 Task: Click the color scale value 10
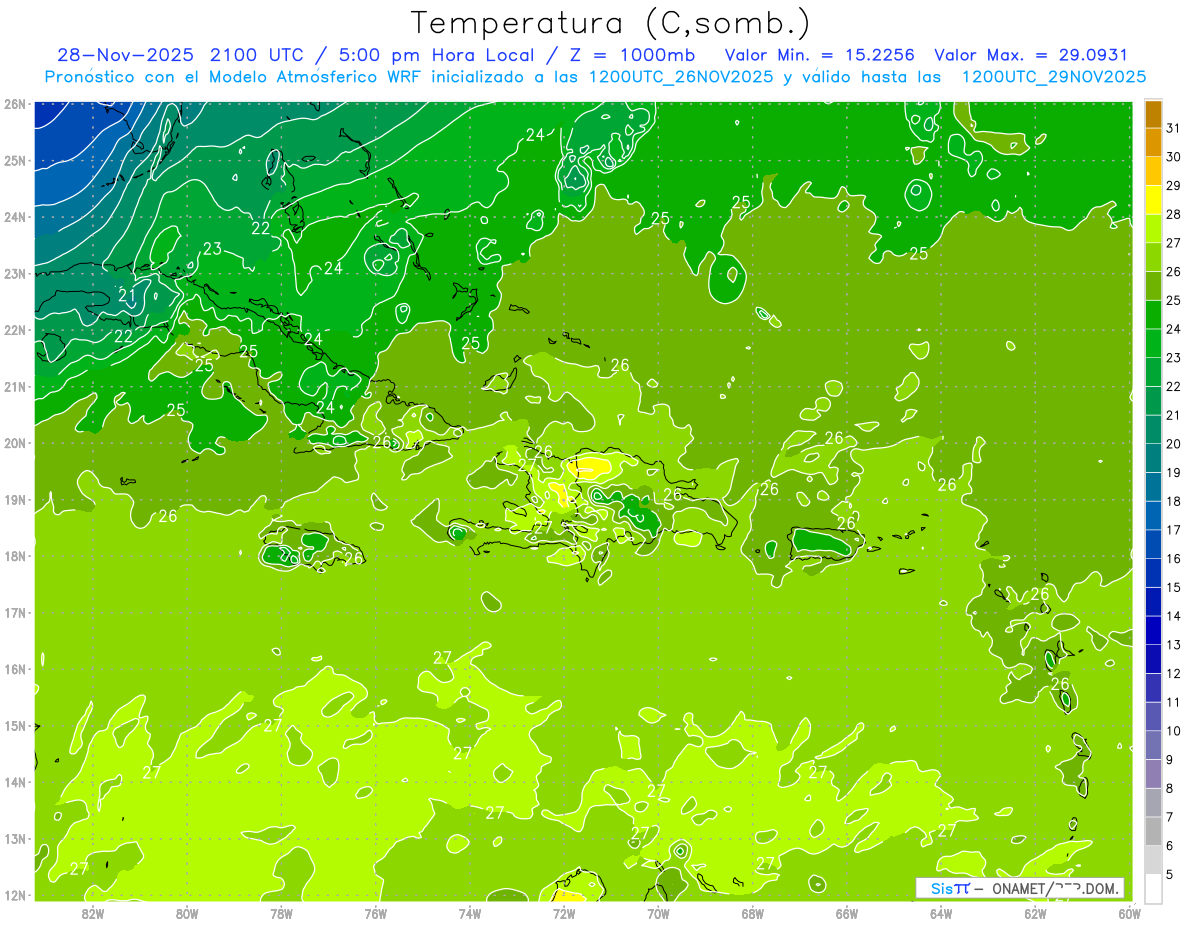pyautogui.click(x=1174, y=731)
